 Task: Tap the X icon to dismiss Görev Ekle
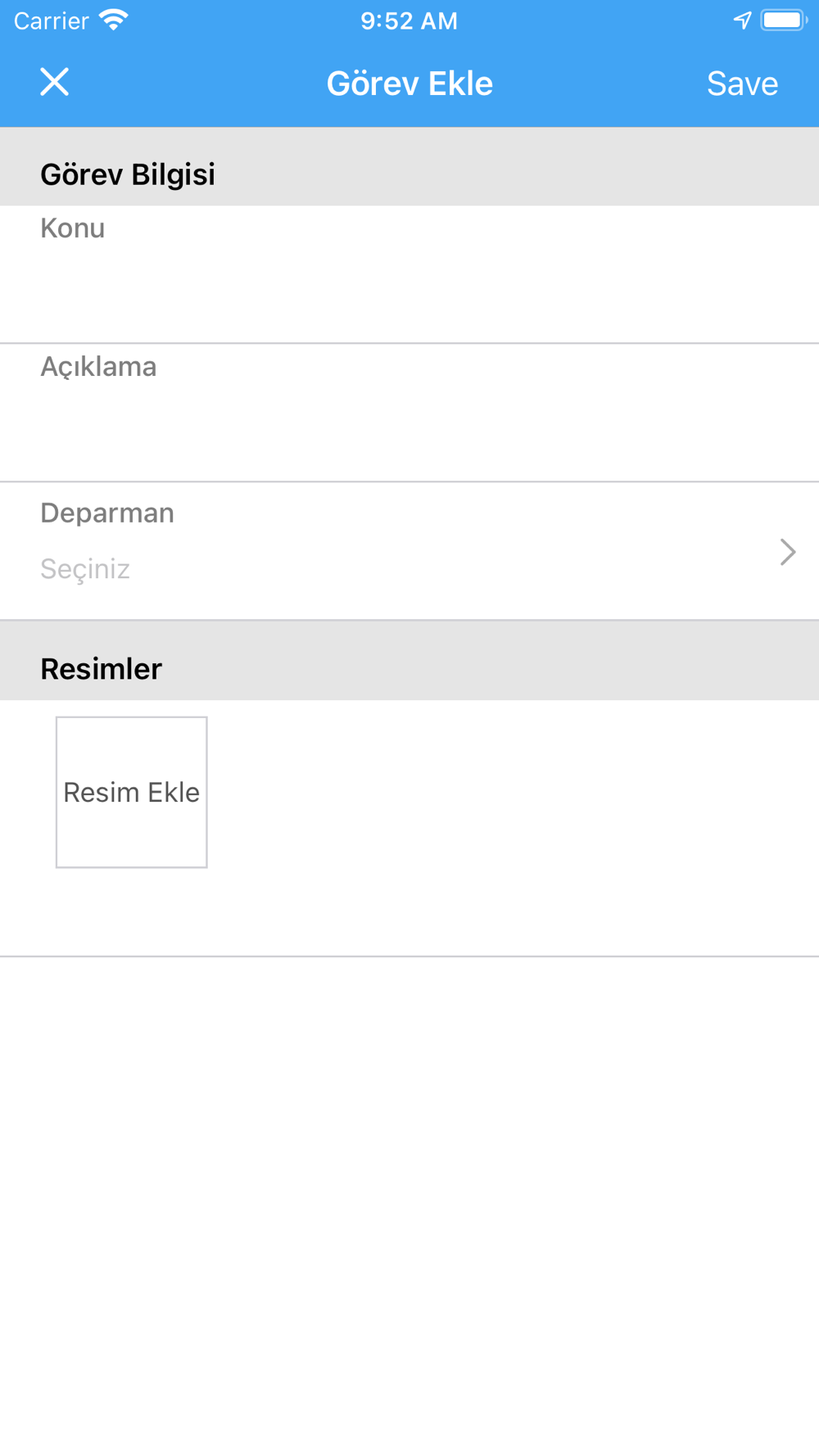pyautogui.click(x=55, y=82)
